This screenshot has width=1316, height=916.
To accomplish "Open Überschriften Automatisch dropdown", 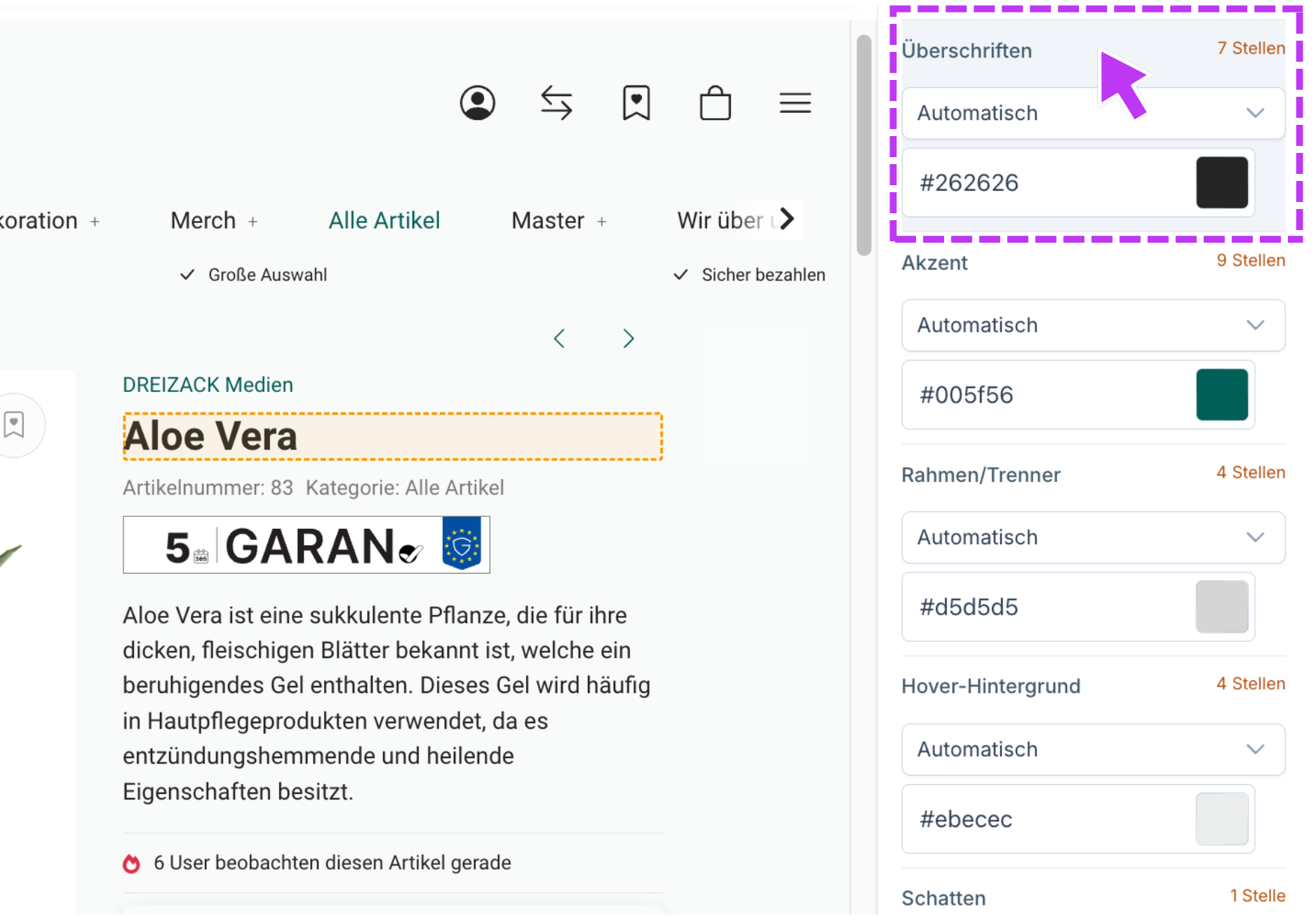I will pyautogui.click(x=1093, y=113).
